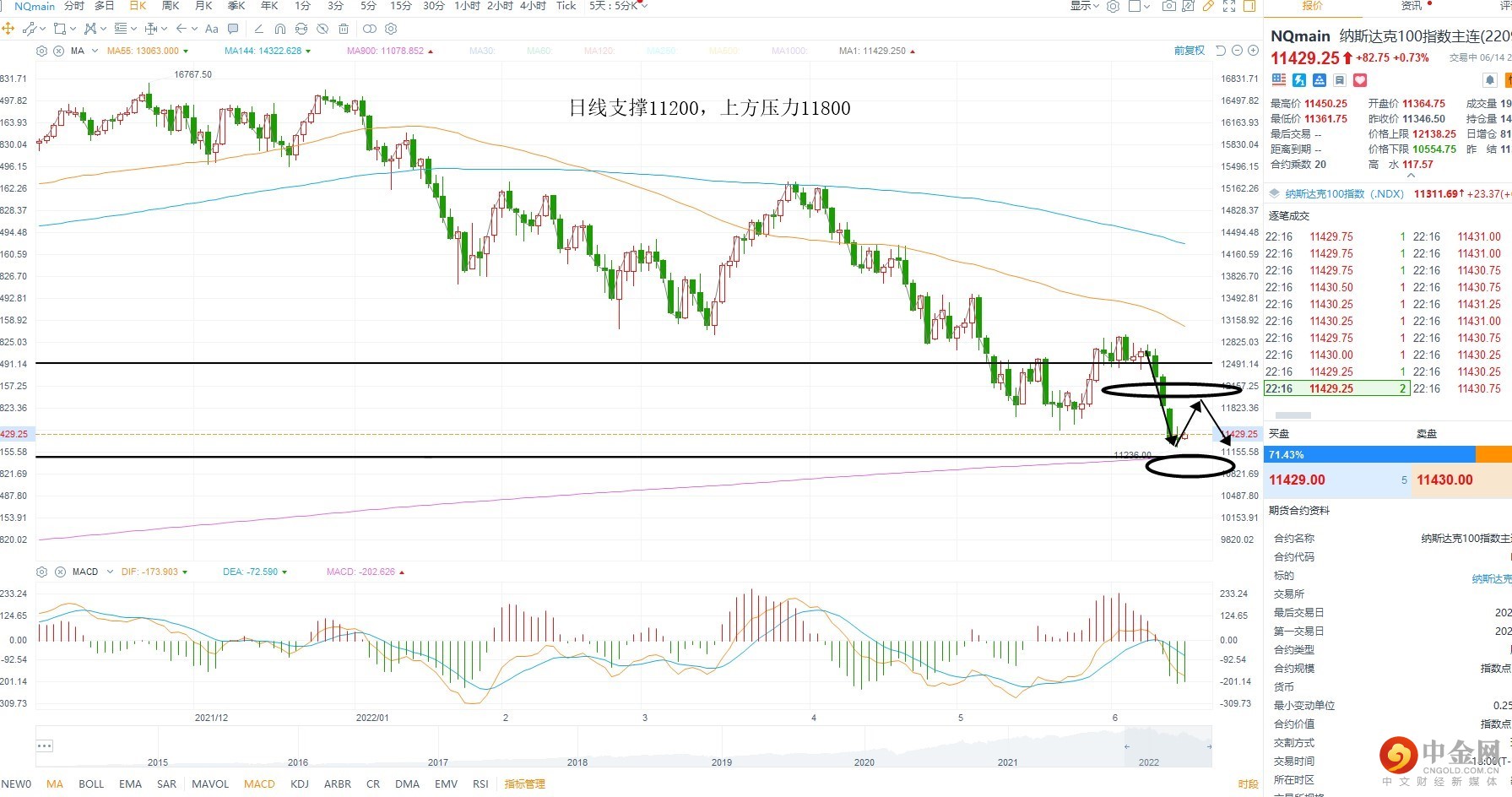Toggle the SAR indicator
The width and height of the screenshot is (1512, 797).
coord(167,783)
